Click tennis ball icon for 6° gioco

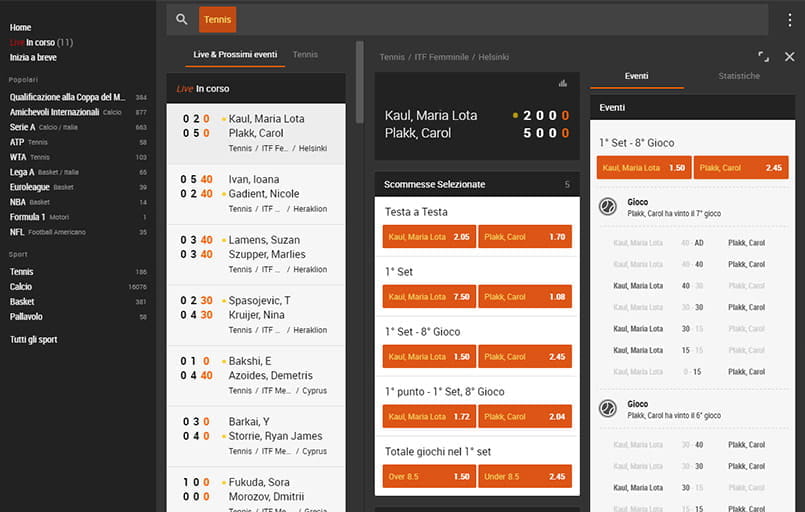(x=607, y=408)
